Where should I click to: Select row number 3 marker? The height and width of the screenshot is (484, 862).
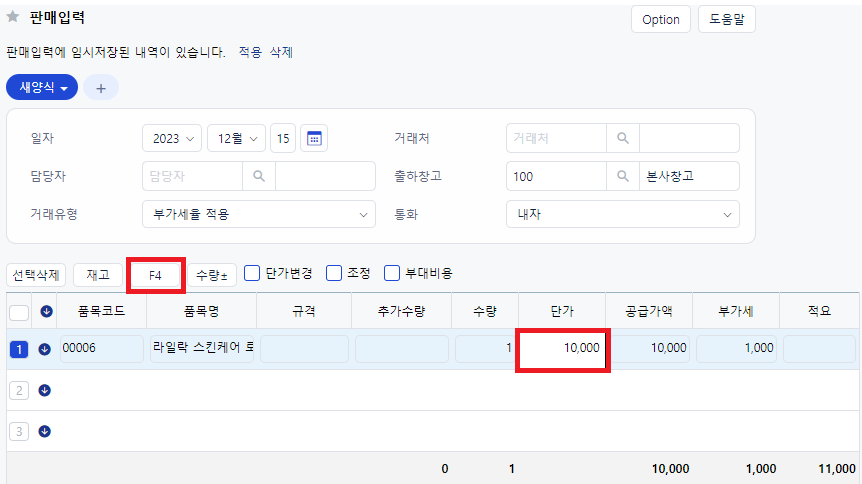[19, 432]
